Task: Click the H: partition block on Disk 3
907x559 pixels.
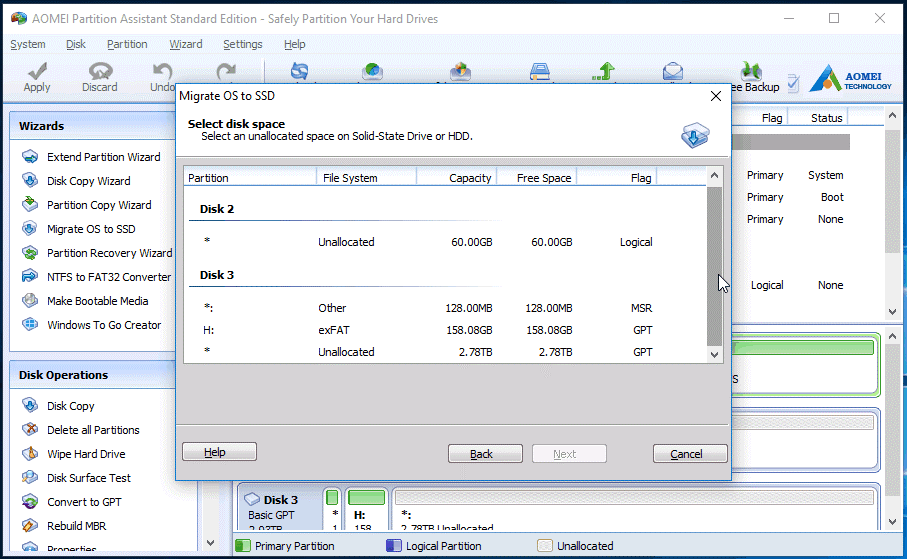Action: pos(366,509)
